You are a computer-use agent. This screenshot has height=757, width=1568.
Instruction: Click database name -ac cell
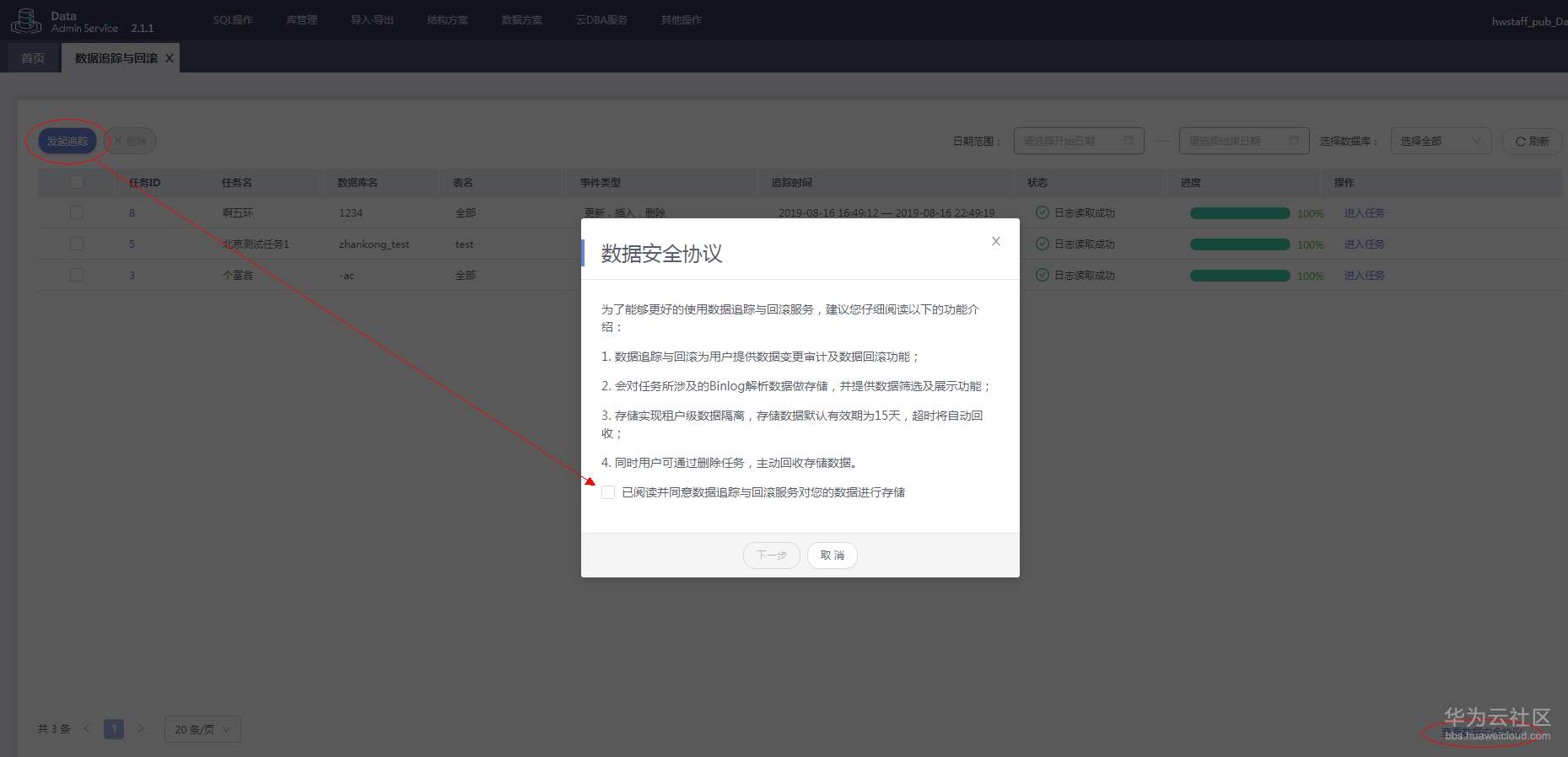coord(347,276)
